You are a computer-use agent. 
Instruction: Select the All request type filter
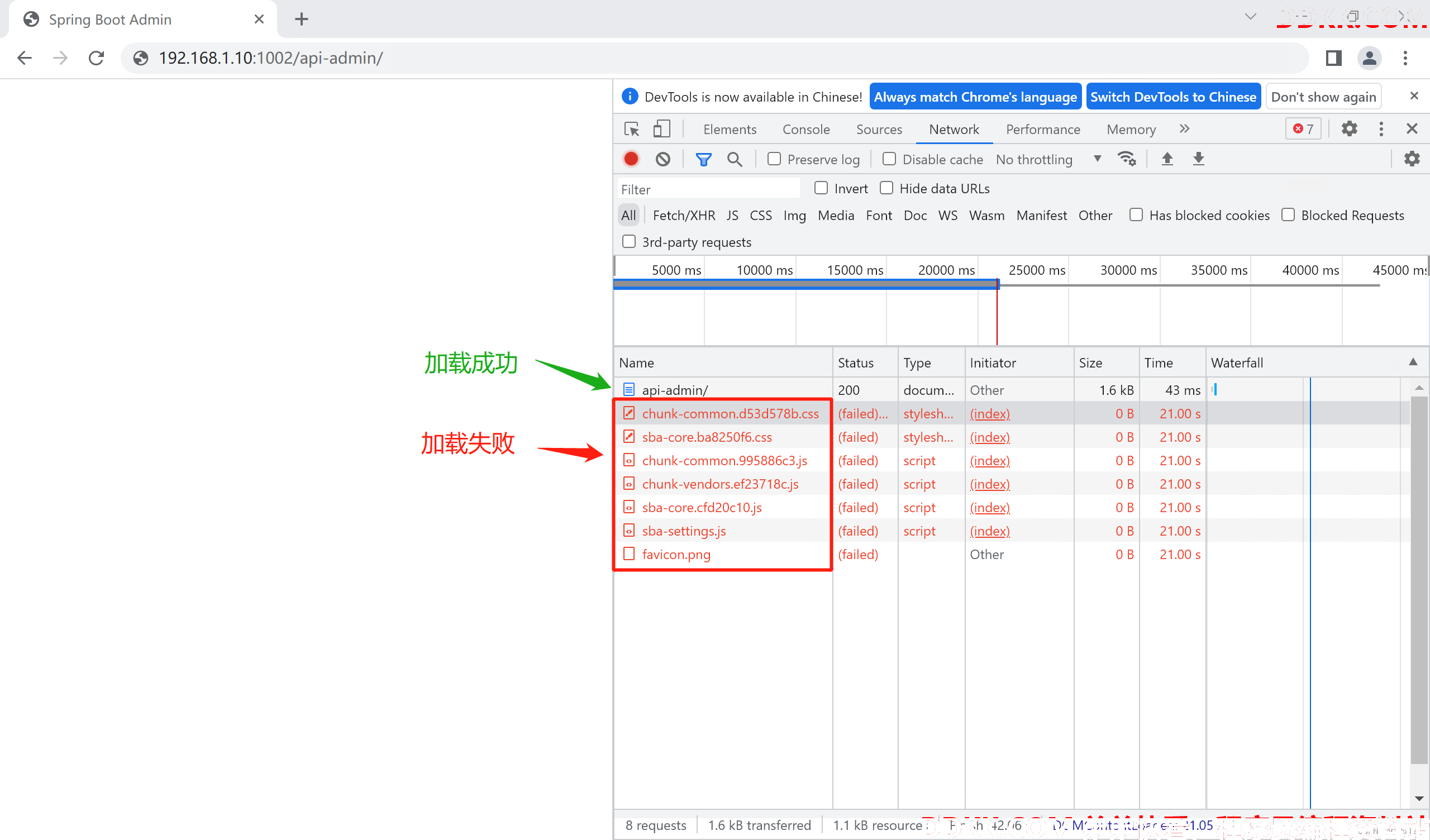(629, 216)
